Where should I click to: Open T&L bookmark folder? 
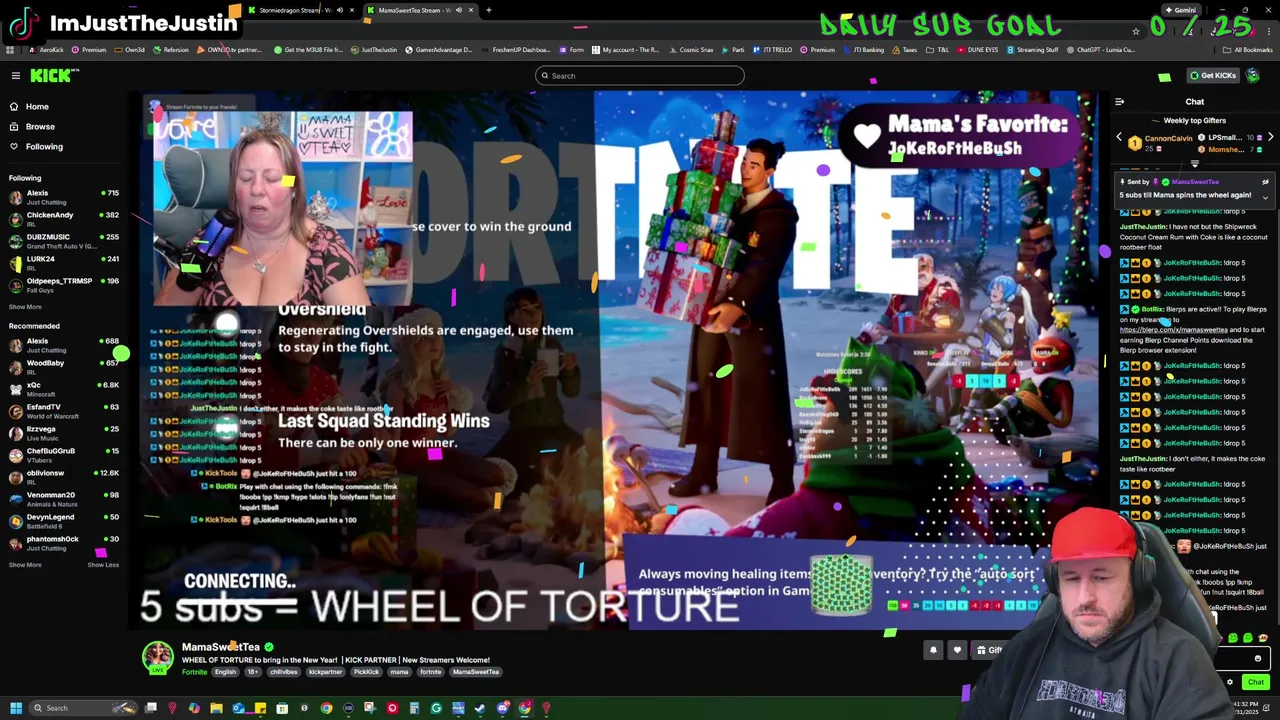[x=938, y=50]
